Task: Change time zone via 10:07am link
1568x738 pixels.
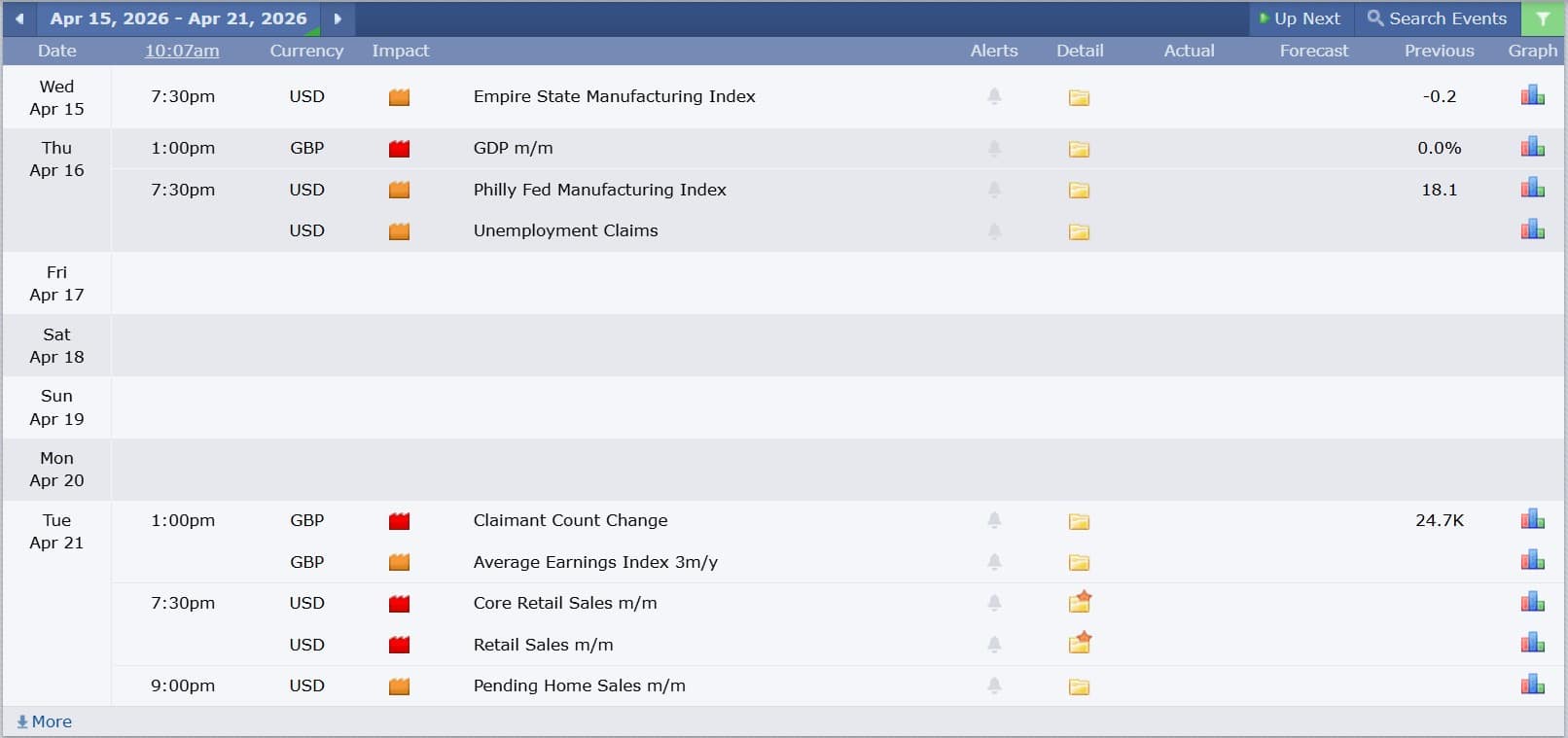Action: (x=182, y=51)
